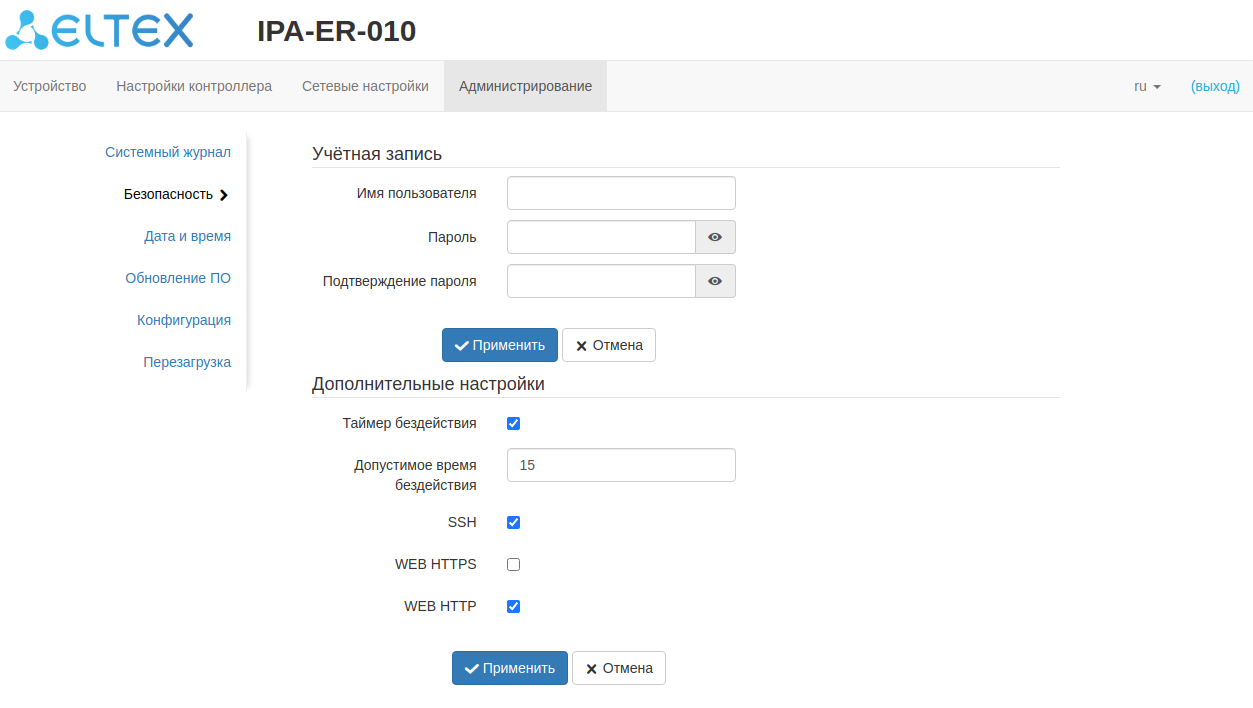Disable the Таймер бездействия checkbox
The image size is (1253, 708).
pyautogui.click(x=514, y=423)
